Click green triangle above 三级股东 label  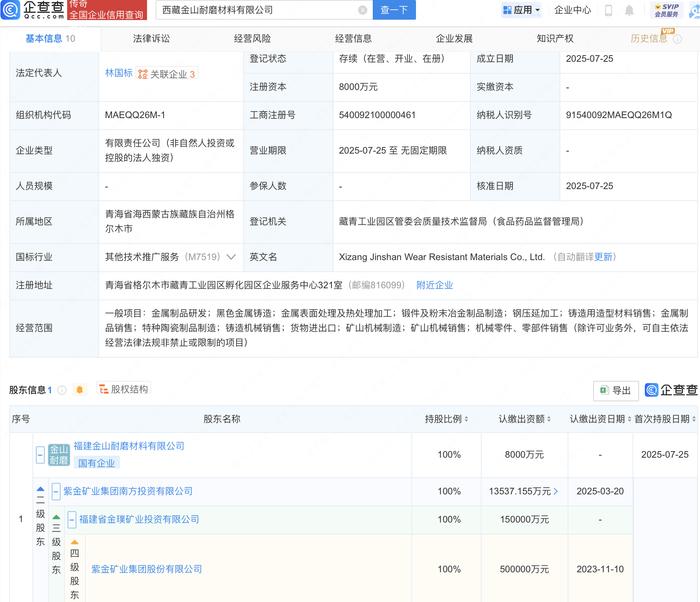(x=56, y=517)
